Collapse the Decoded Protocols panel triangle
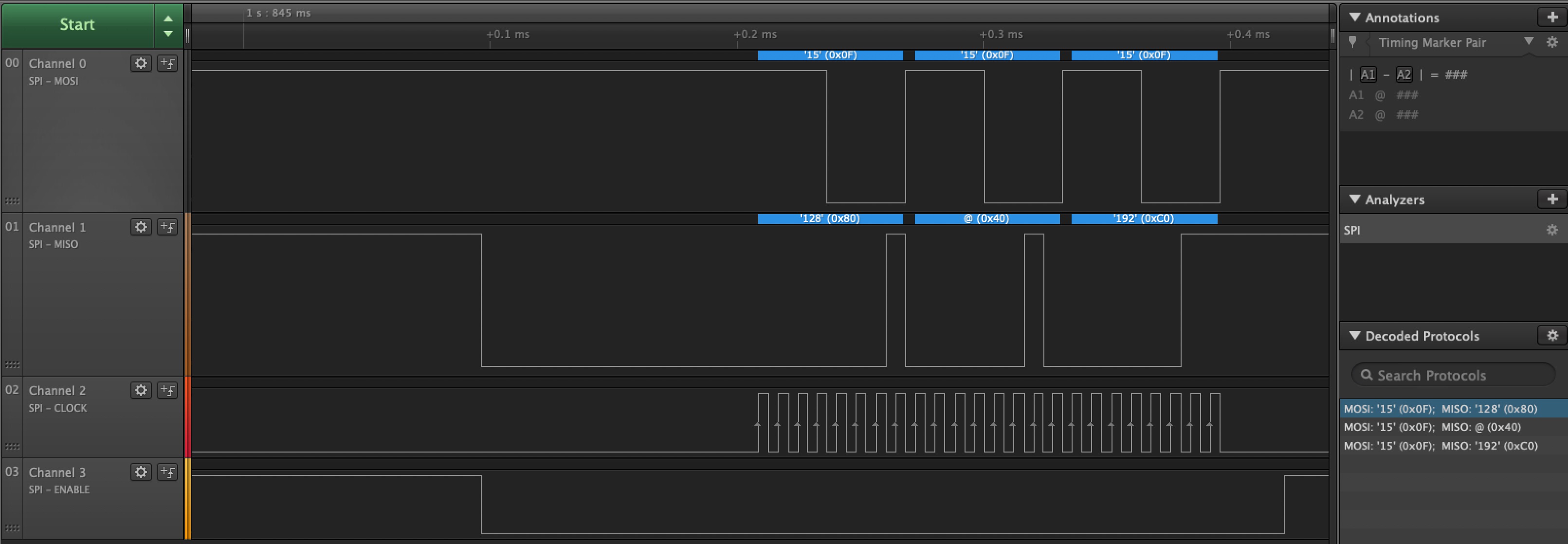The height and width of the screenshot is (544, 1568). (x=1354, y=335)
